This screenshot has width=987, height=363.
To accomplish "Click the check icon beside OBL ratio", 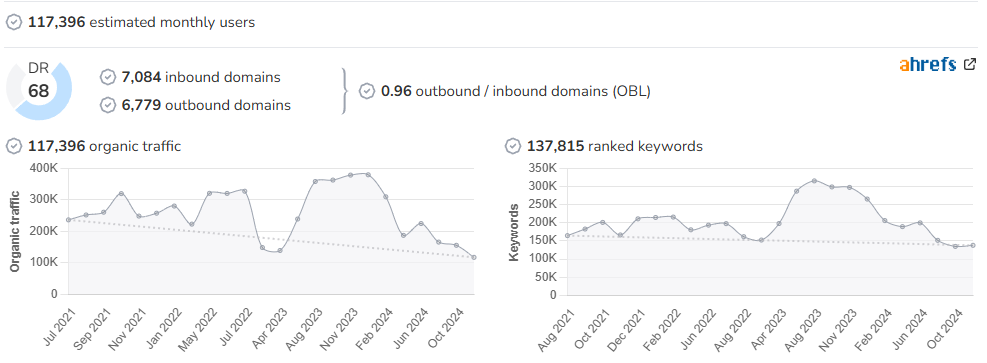I will [367, 91].
